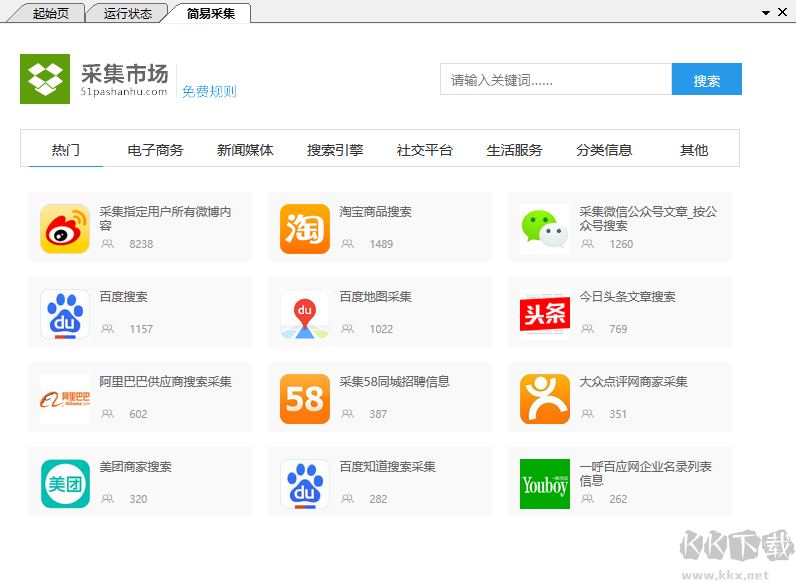Open the Meituan merchant search icon

[65, 484]
